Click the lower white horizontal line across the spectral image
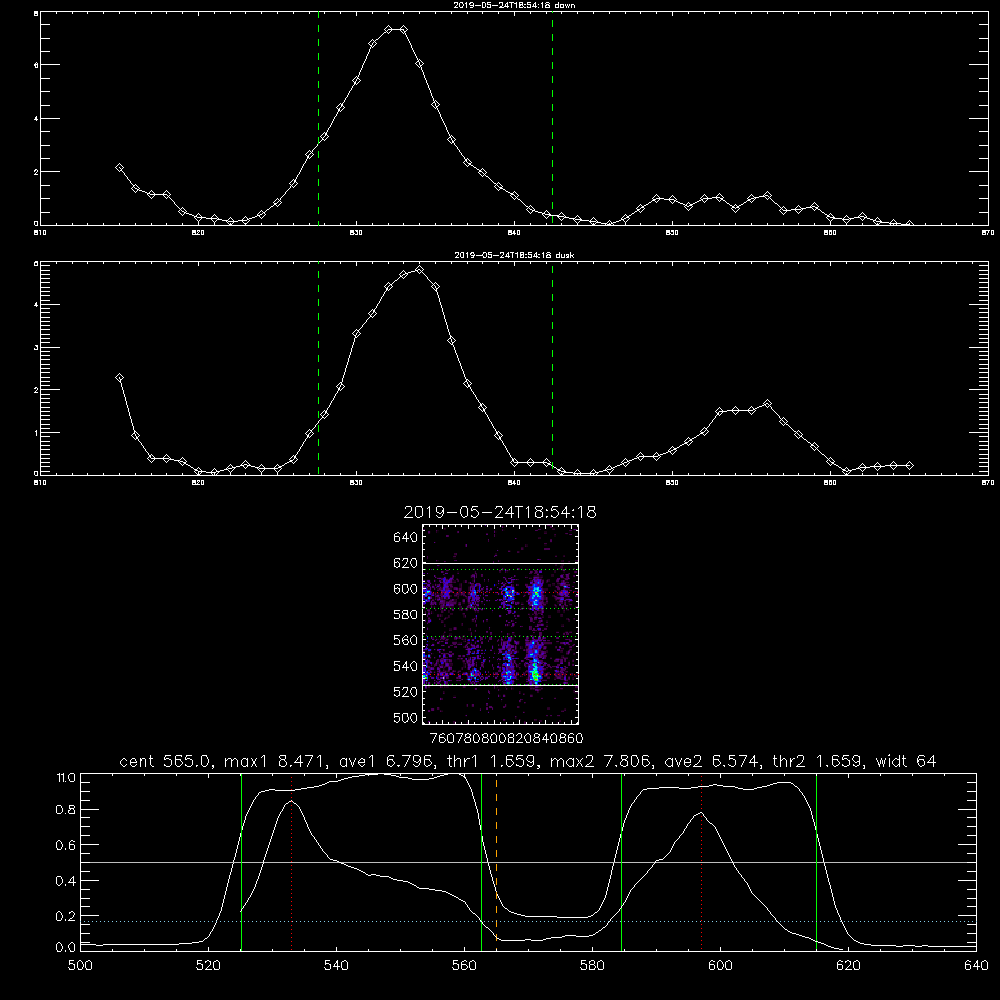This screenshot has width=1000, height=1000. pos(501,686)
